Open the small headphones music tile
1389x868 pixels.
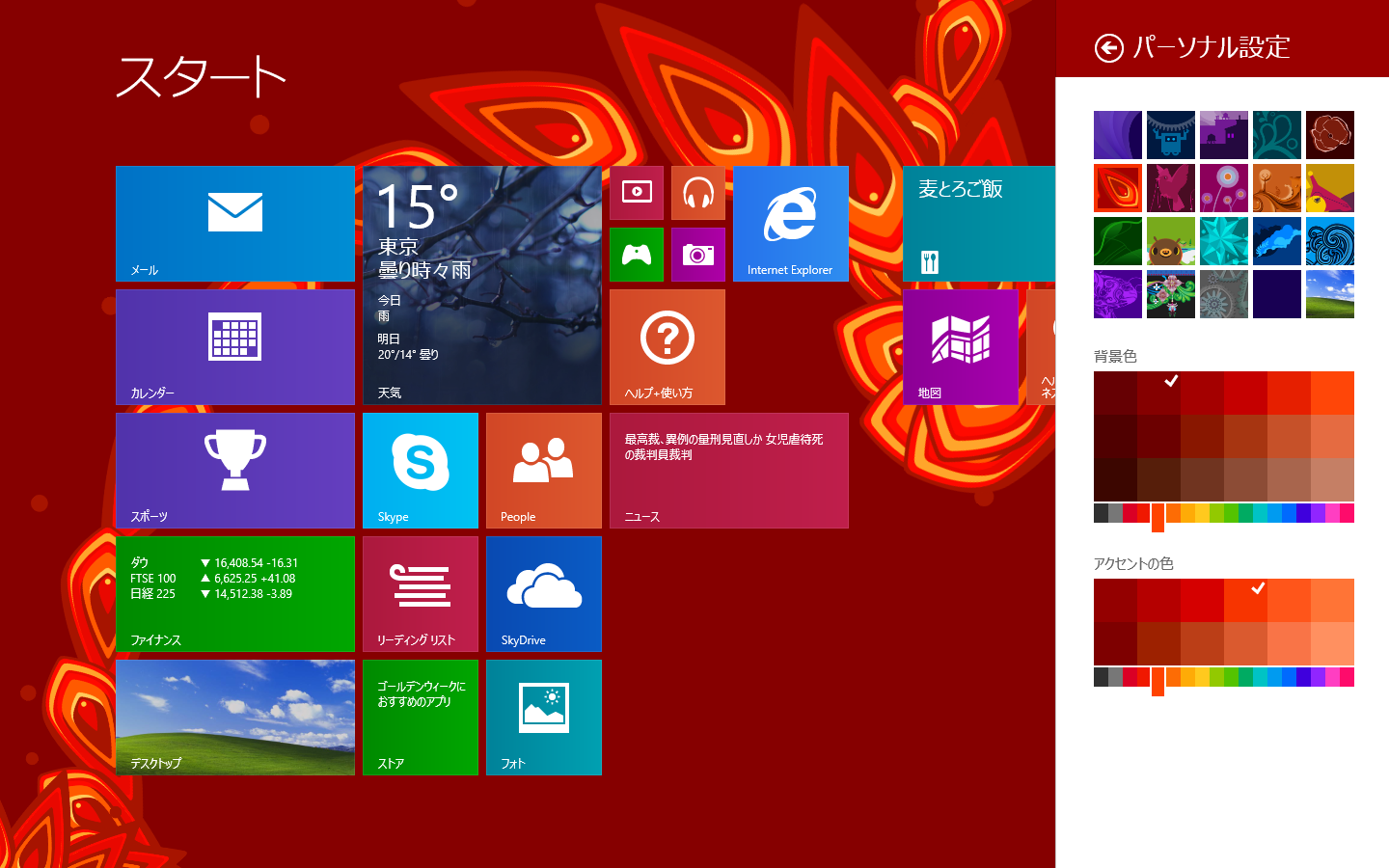pos(698,193)
